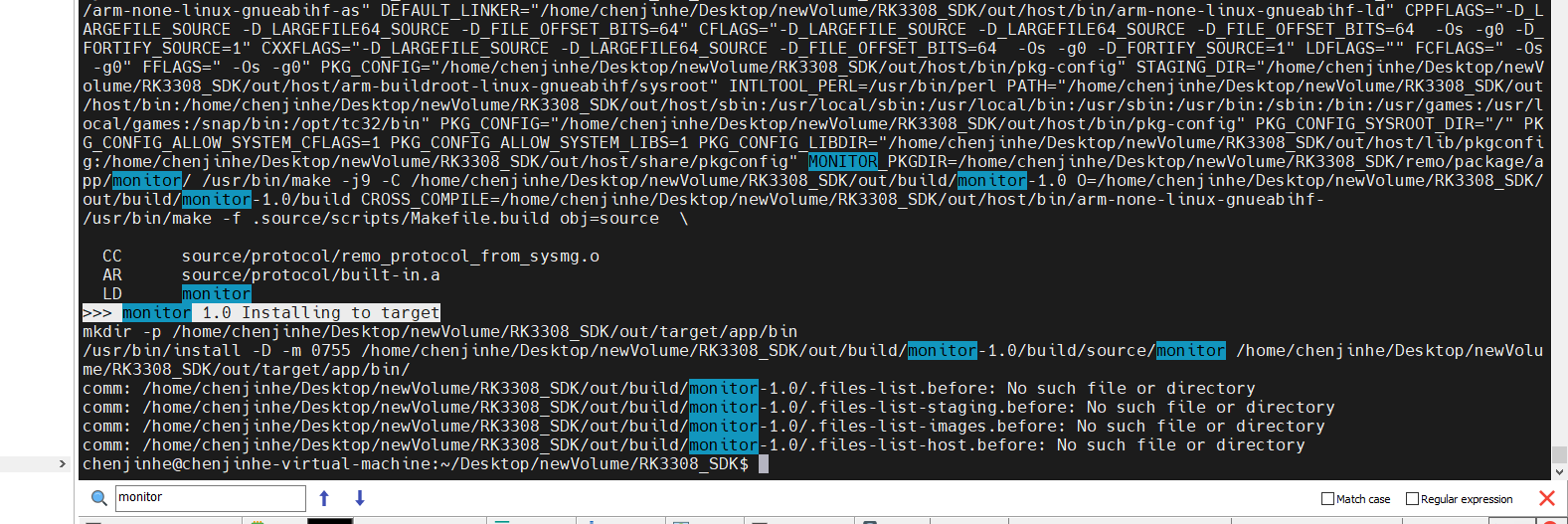Click the 'AR' build step label
Screen dimensions: 1568x524
click(112, 275)
